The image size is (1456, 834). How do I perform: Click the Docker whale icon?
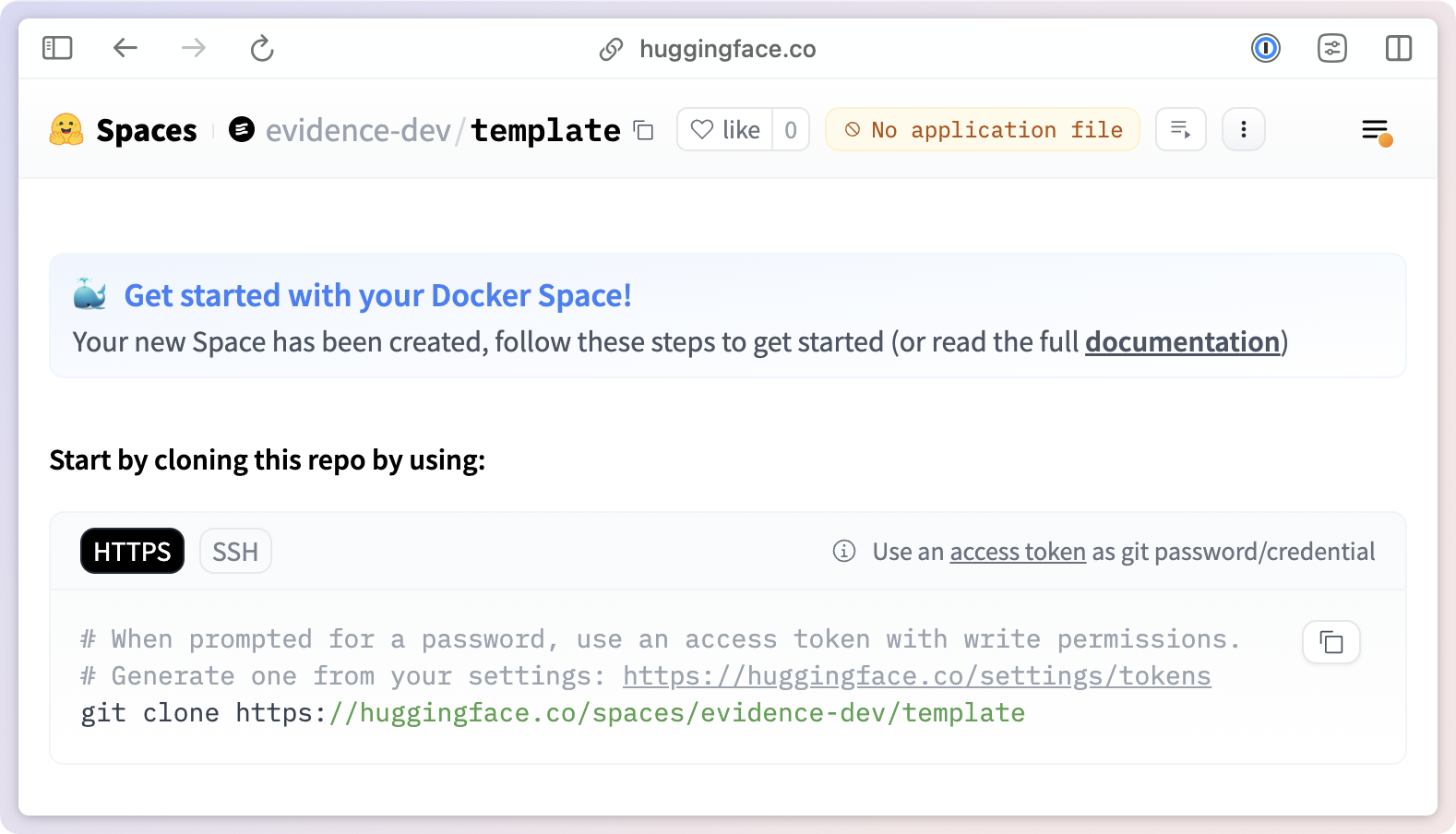pos(90,295)
